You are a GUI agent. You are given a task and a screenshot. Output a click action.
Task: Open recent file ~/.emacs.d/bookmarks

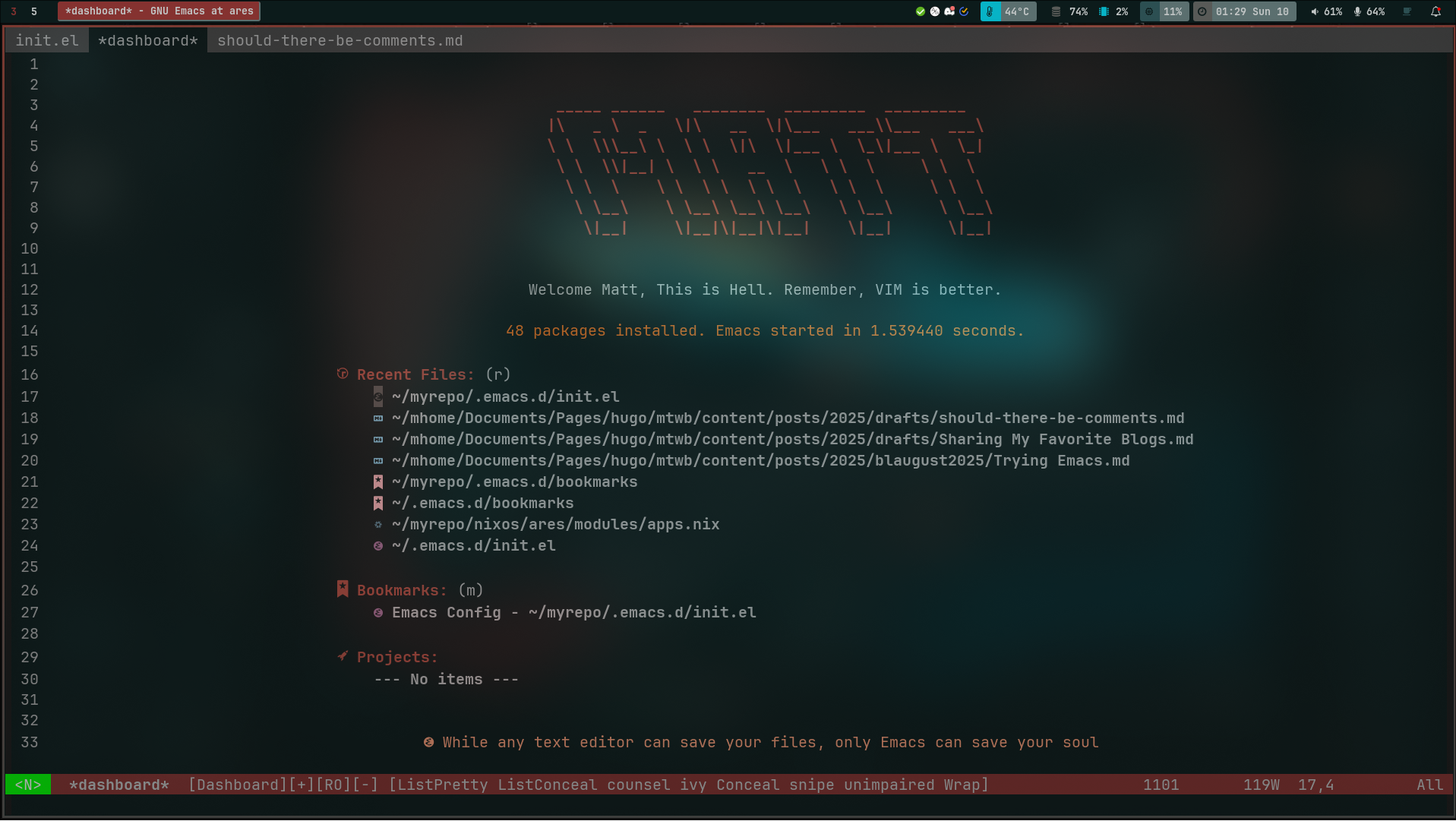tap(483, 503)
